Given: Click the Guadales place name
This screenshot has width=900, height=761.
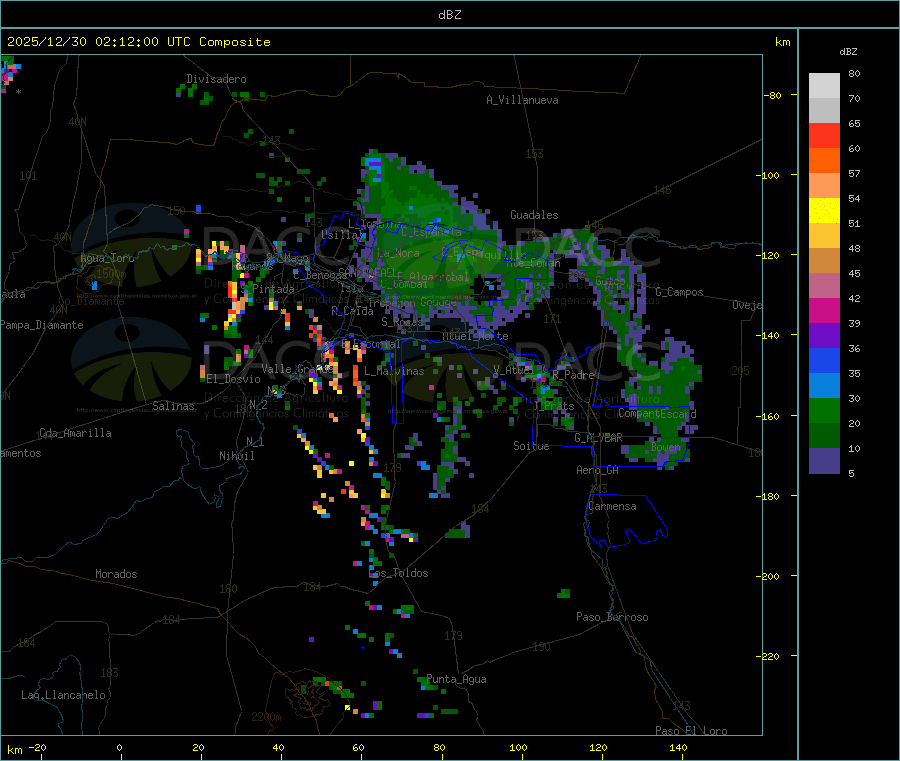Looking at the screenshot, I should [534, 215].
